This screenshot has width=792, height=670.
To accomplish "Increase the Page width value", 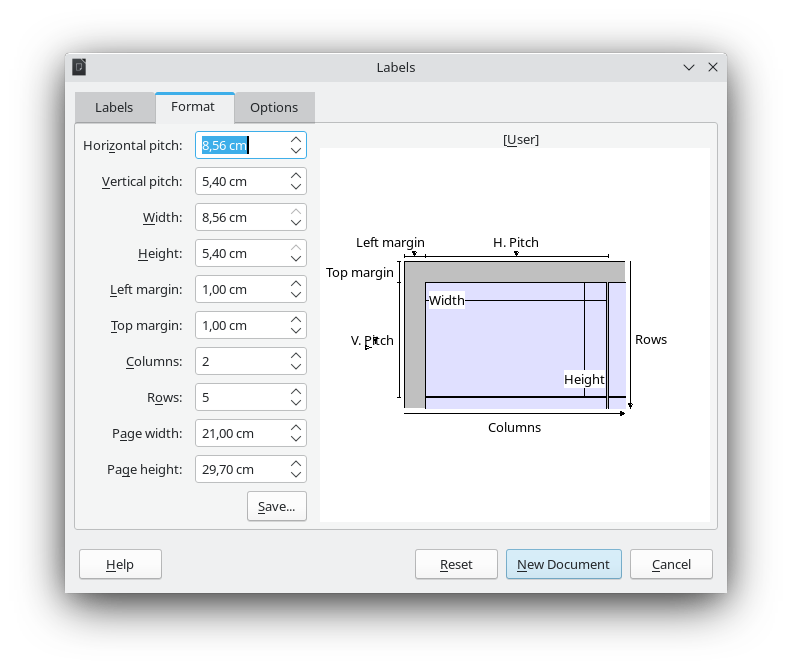I will pyautogui.click(x=296, y=428).
